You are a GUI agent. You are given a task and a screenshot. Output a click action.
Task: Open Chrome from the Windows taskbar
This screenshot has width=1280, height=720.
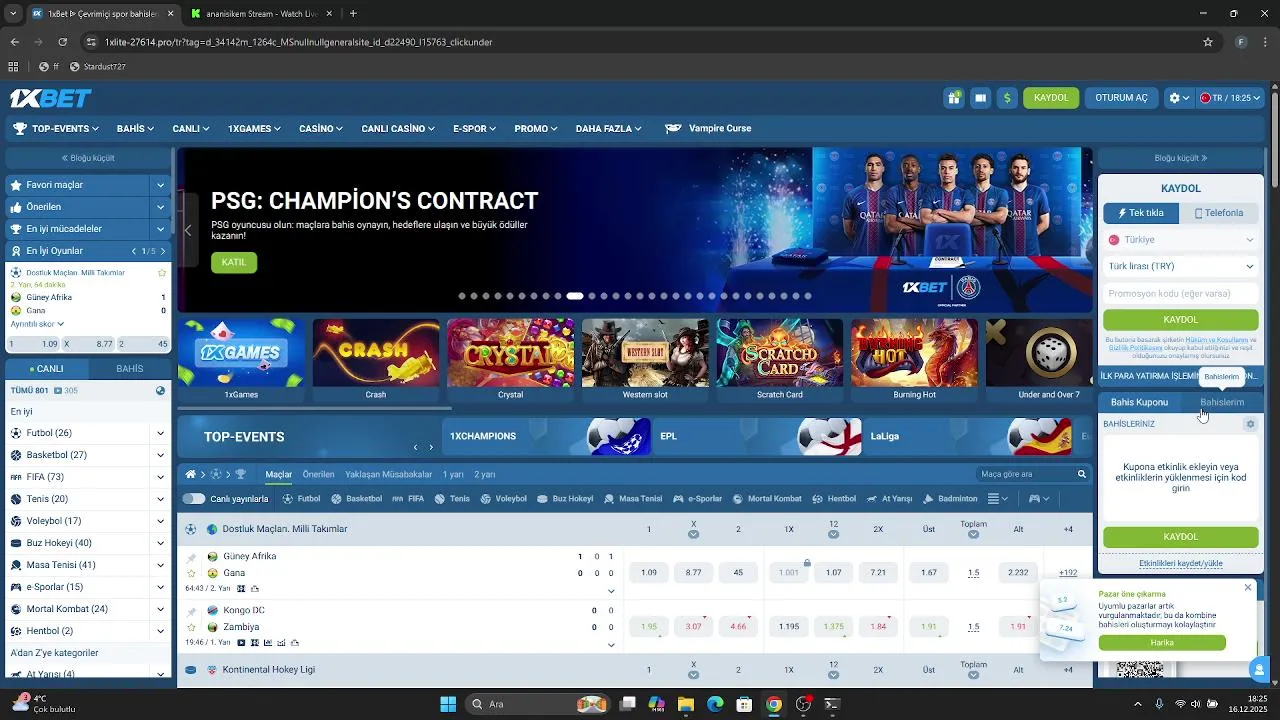click(x=774, y=704)
